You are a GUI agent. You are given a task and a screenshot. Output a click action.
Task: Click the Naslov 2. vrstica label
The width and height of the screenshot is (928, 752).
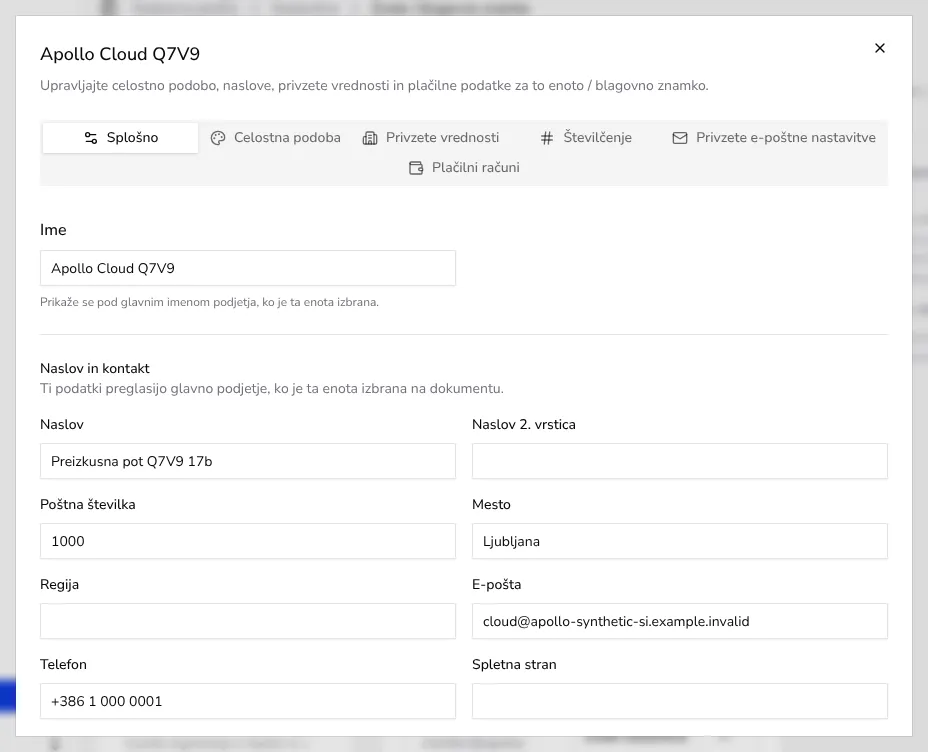coord(524,425)
